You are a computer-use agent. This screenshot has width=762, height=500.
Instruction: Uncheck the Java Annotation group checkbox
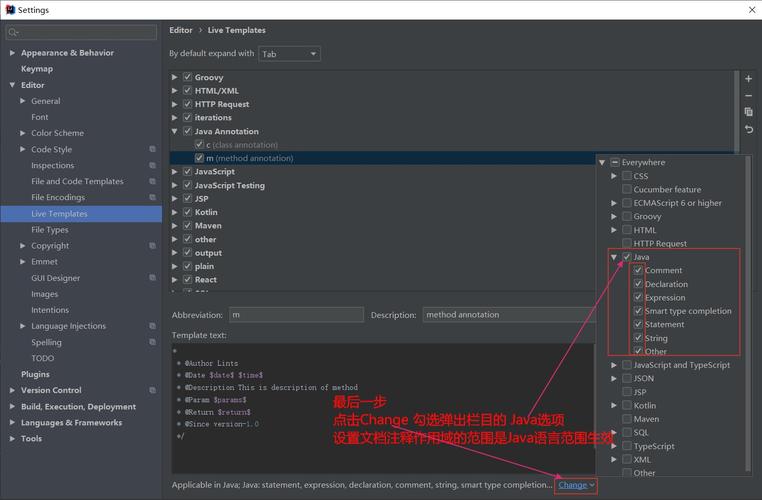click(188, 131)
